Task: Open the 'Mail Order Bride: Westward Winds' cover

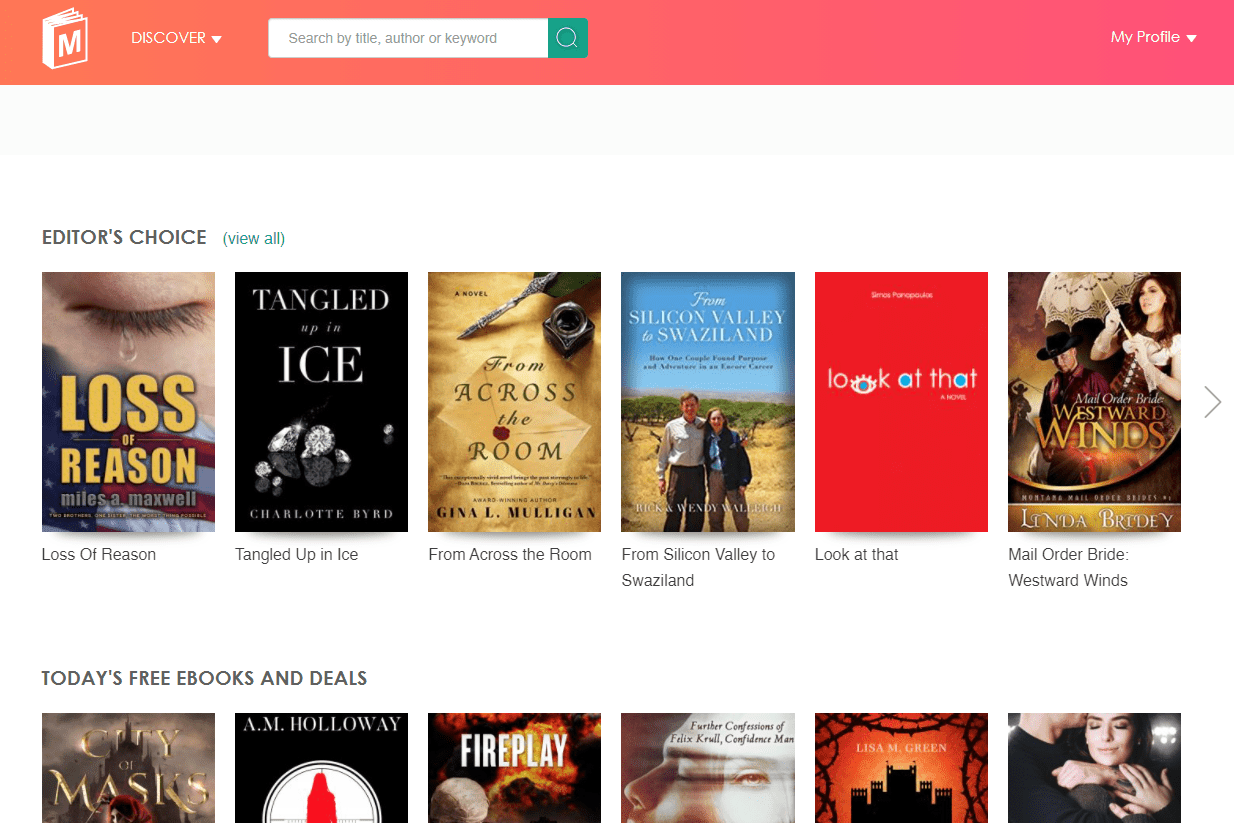Action: [x=1094, y=401]
